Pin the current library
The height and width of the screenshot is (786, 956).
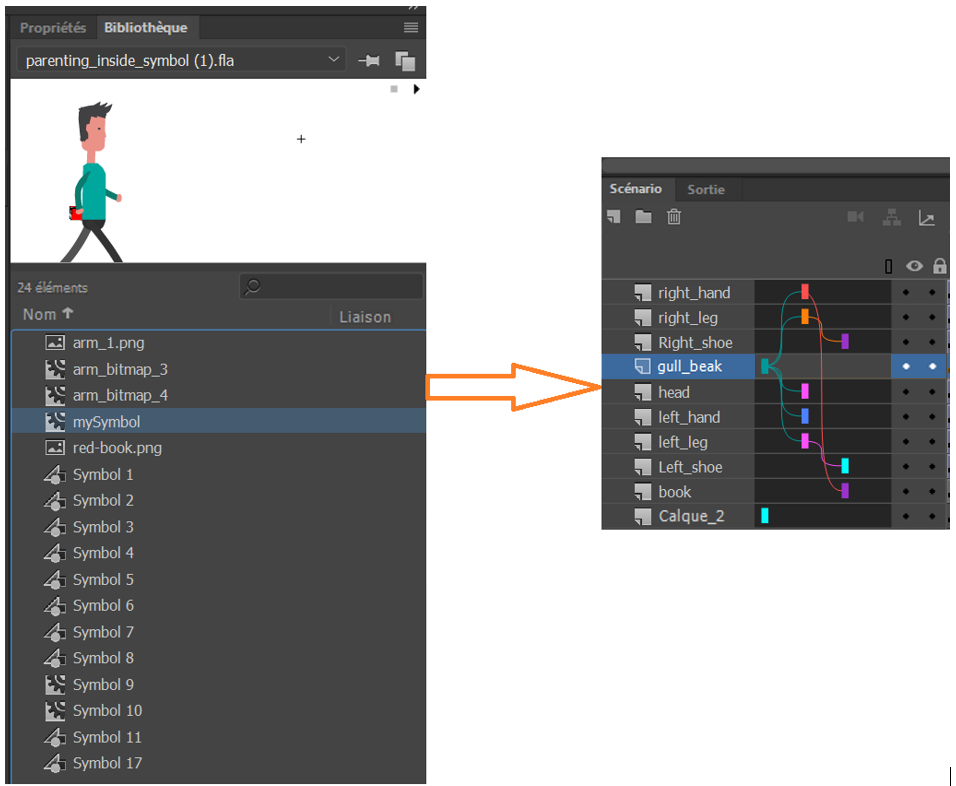point(369,60)
